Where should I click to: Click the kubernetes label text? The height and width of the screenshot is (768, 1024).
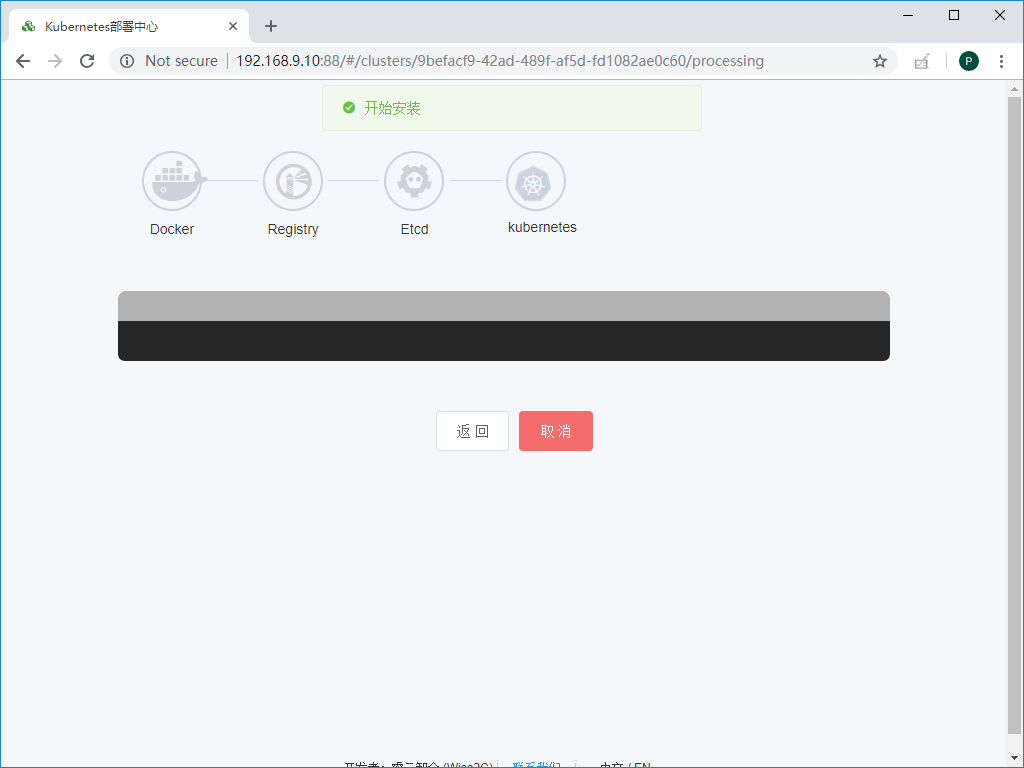click(x=542, y=227)
